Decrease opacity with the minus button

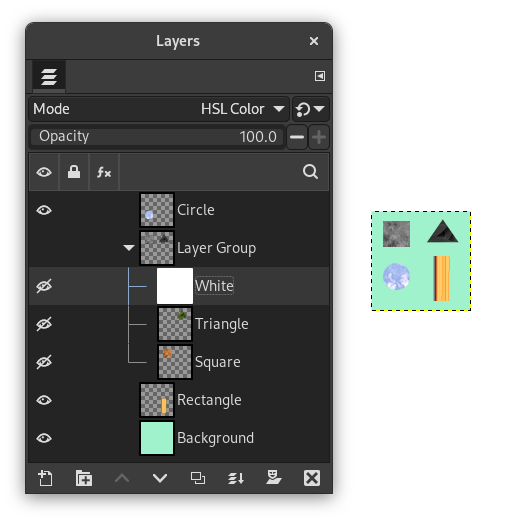(297, 137)
